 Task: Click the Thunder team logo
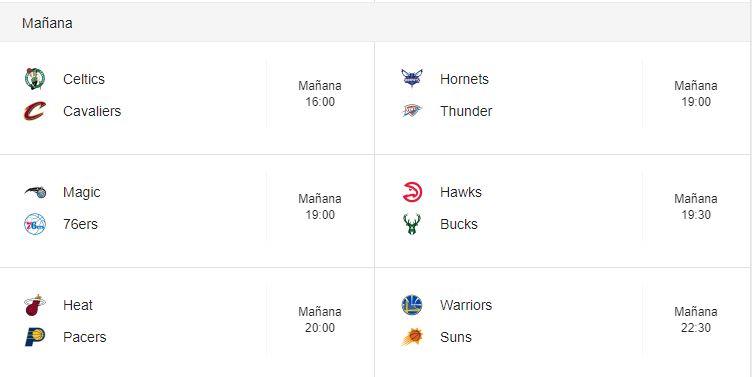(x=411, y=111)
